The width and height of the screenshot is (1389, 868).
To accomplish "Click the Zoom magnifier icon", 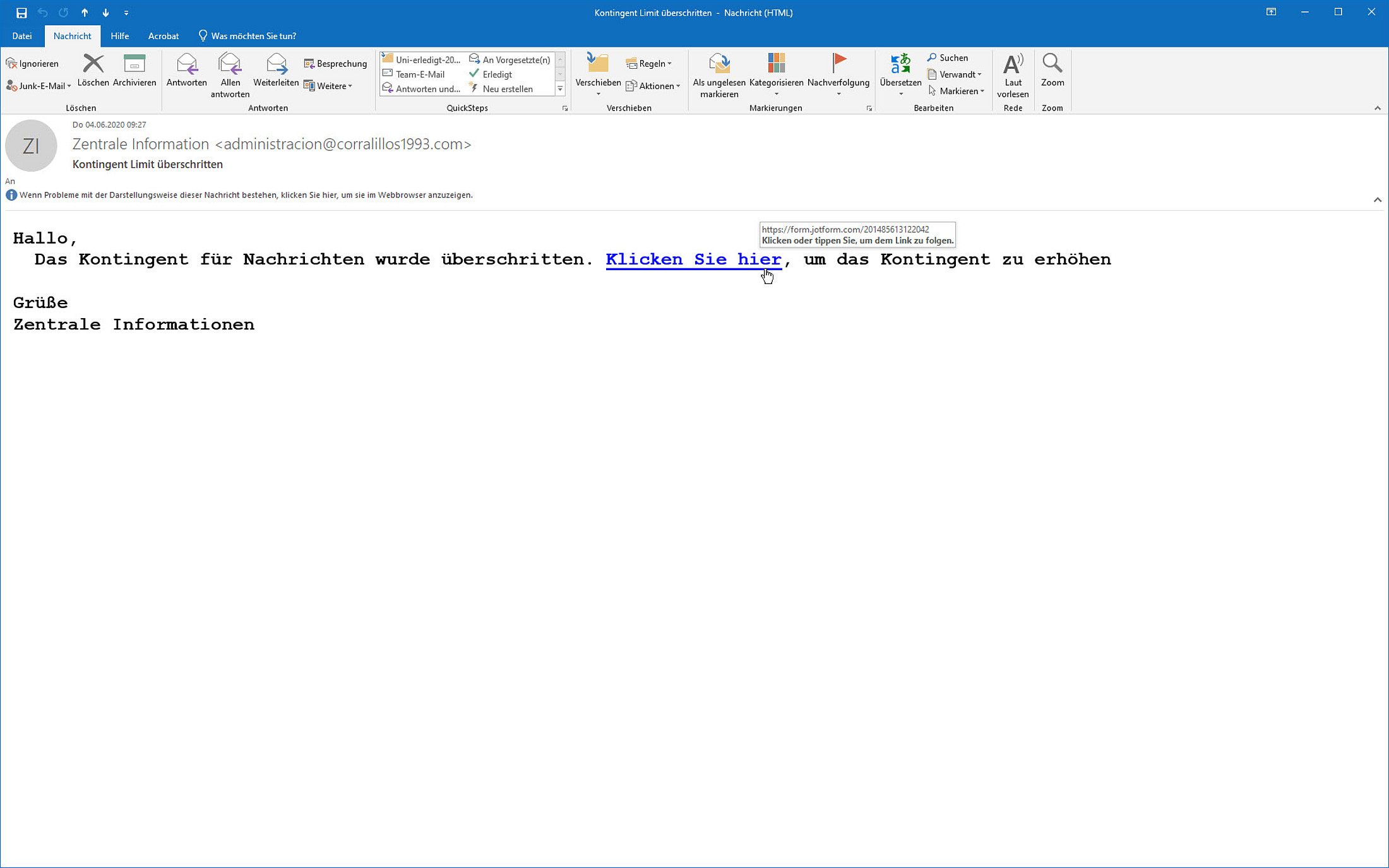I will 1052,64.
